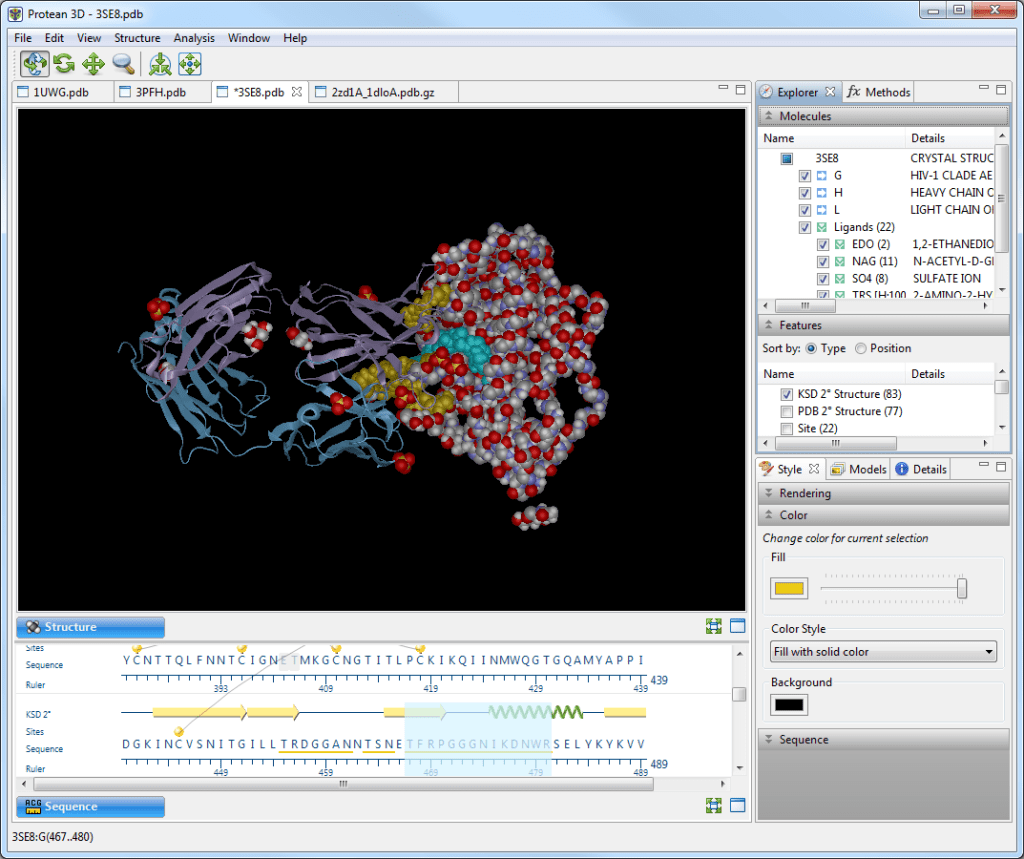The height and width of the screenshot is (859, 1024).
Task: Maximize the Style panel
Action: pyautogui.click(x=1001, y=466)
